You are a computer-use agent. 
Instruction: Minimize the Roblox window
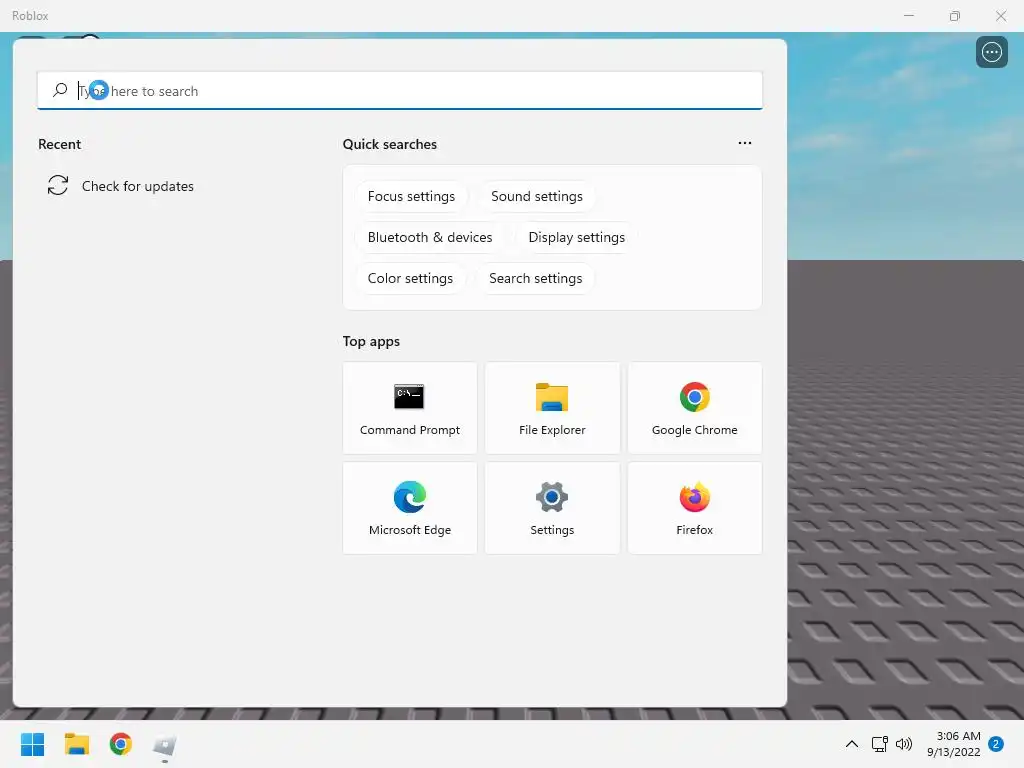coord(908,16)
